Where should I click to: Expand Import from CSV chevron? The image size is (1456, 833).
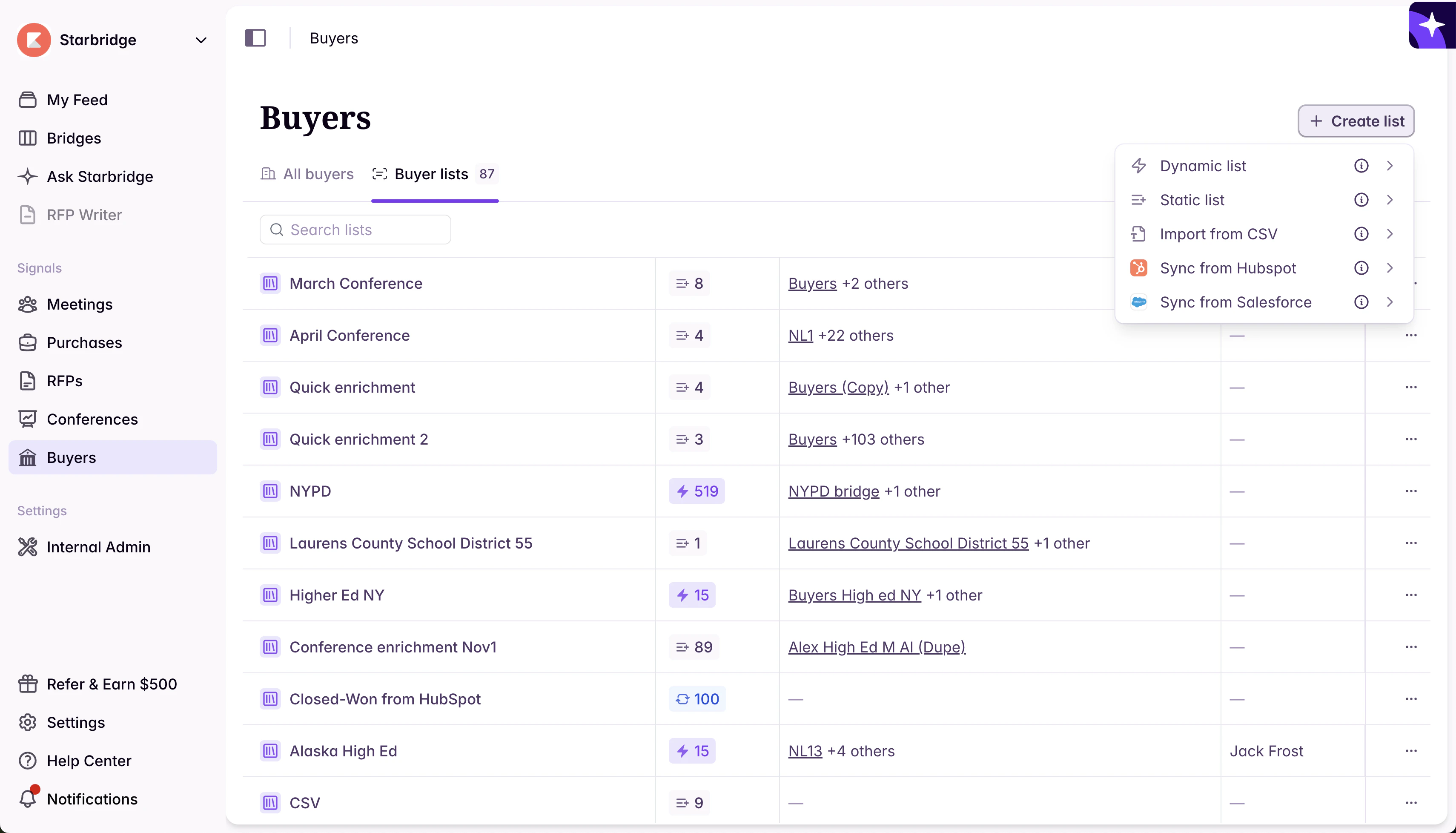click(x=1390, y=234)
